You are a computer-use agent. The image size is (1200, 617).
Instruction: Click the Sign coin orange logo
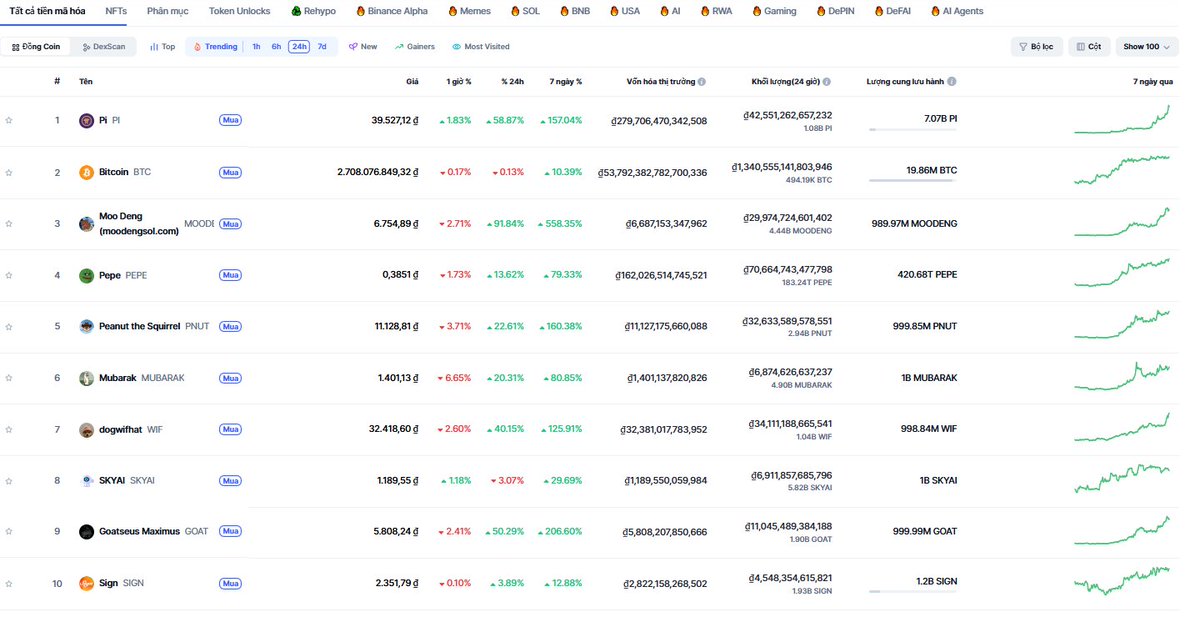[x=86, y=584]
